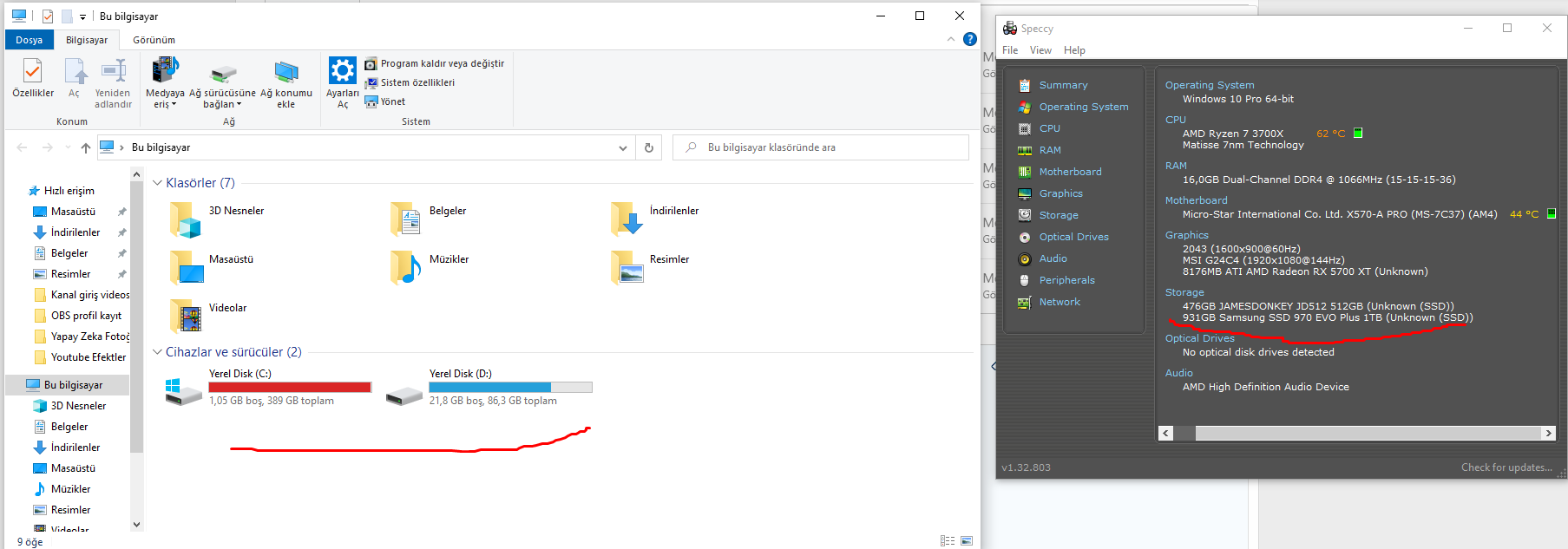Open recent locations dropdown arrow
1568x549 pixels.
(x=68, y=147)
